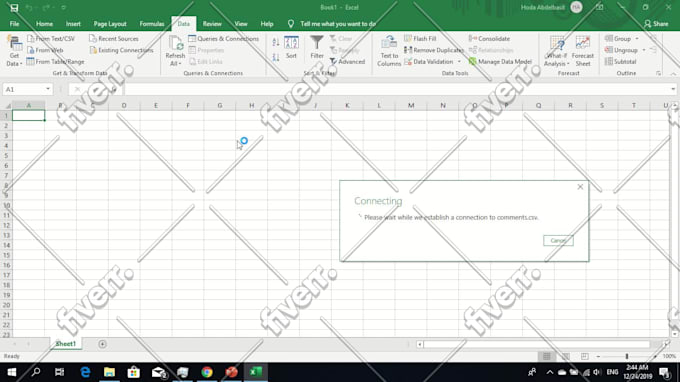Click in the formula bar
The height and width of the screenshot is (382, 680).
[x=396, y=89]
